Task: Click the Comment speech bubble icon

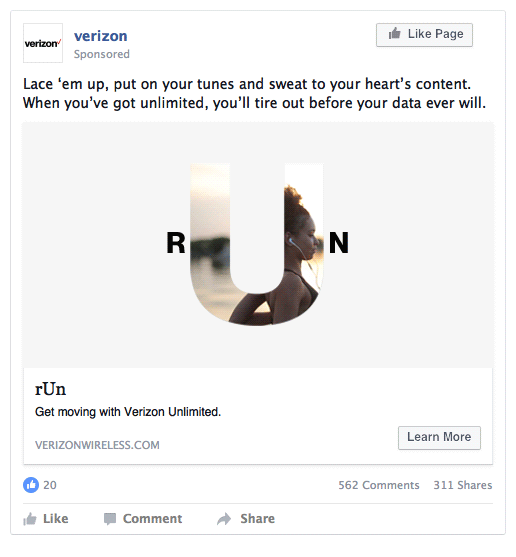Action: (x=110, y=519)
